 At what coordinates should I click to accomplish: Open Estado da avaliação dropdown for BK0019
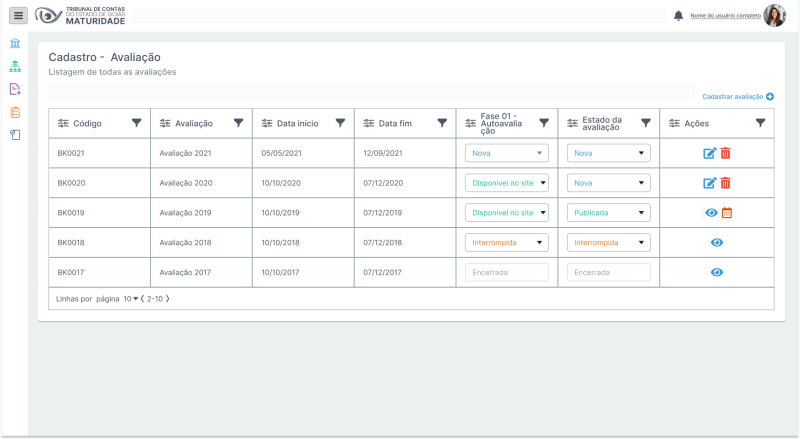pos(608,213)
